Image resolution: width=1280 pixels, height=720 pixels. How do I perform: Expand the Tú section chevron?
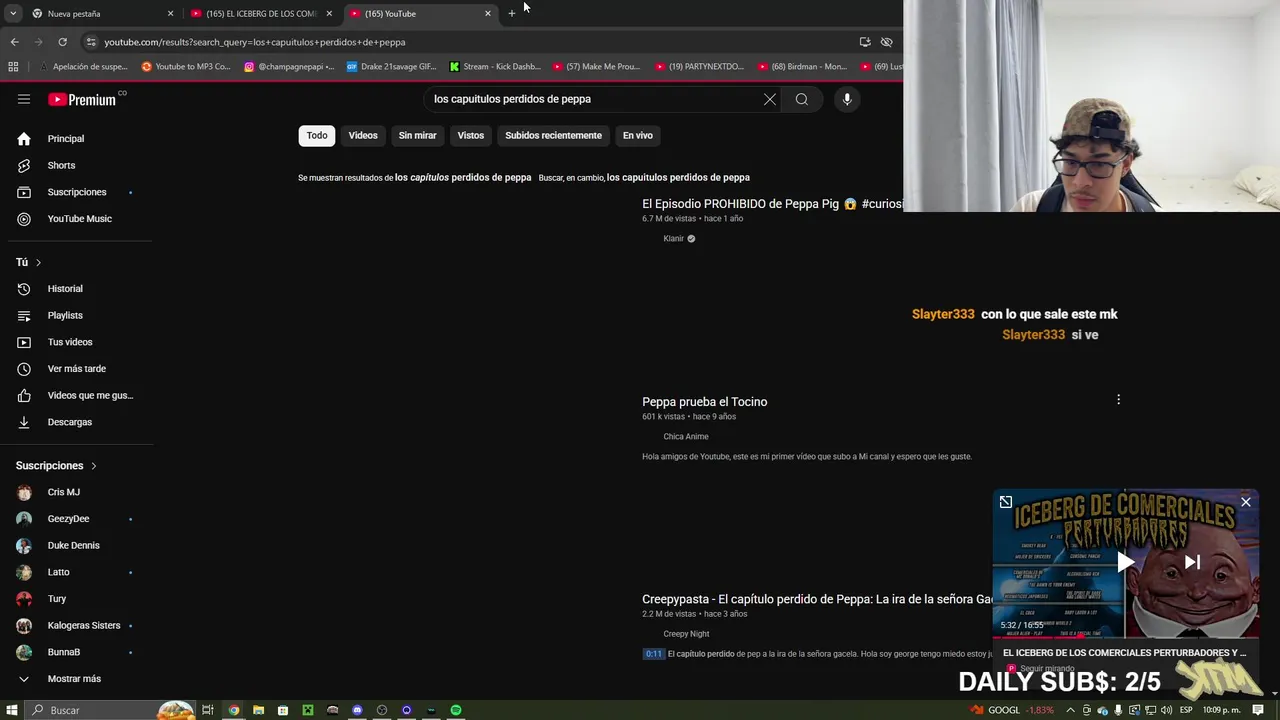coord(38,263)
